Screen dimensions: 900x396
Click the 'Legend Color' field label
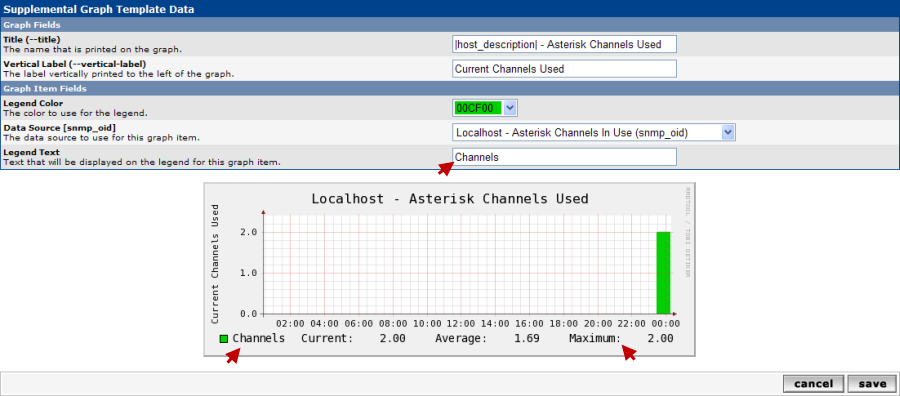(x=33, y=103)
